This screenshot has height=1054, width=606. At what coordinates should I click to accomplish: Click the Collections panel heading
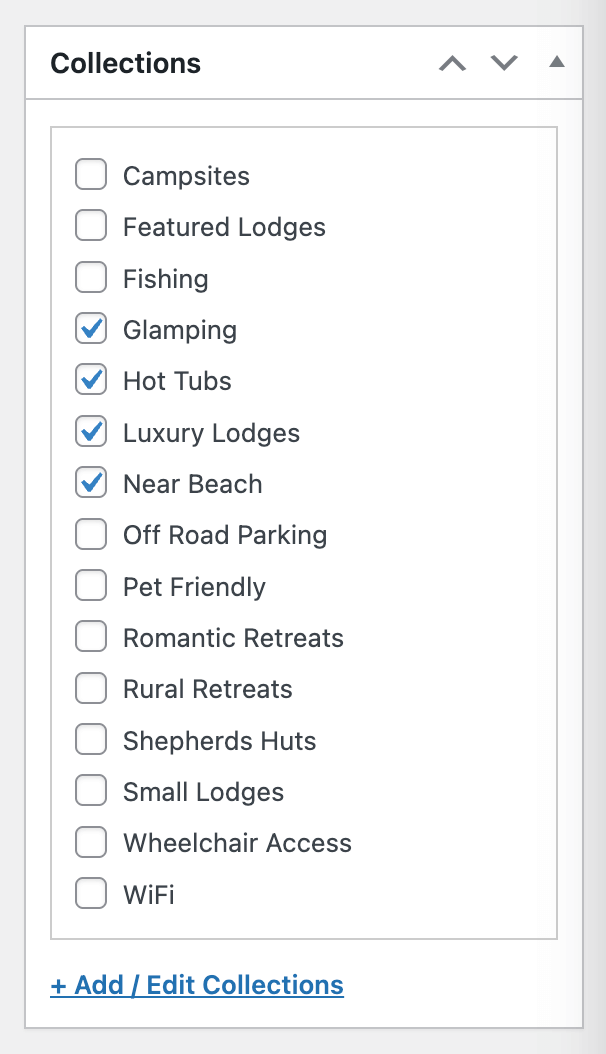(x=126, y=64)
